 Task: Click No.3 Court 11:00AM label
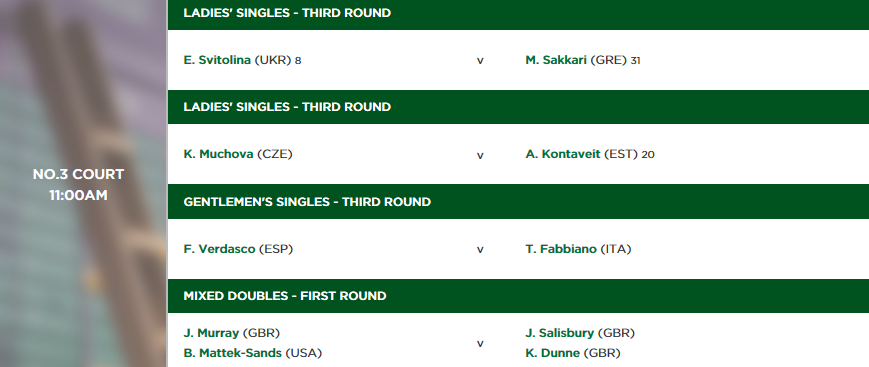(78, 185)
